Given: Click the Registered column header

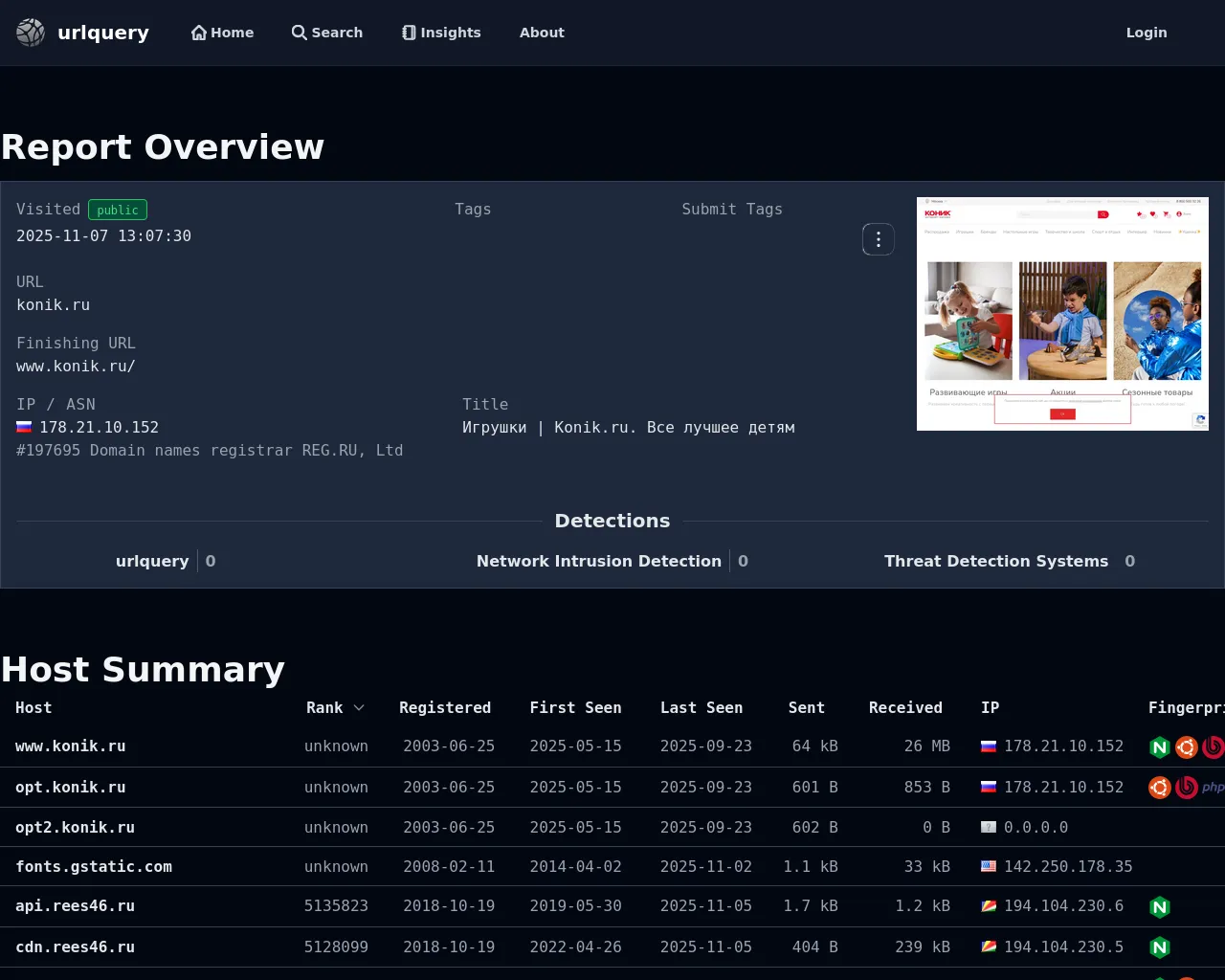Looking at the screenshot, I should tap(445, 708).
